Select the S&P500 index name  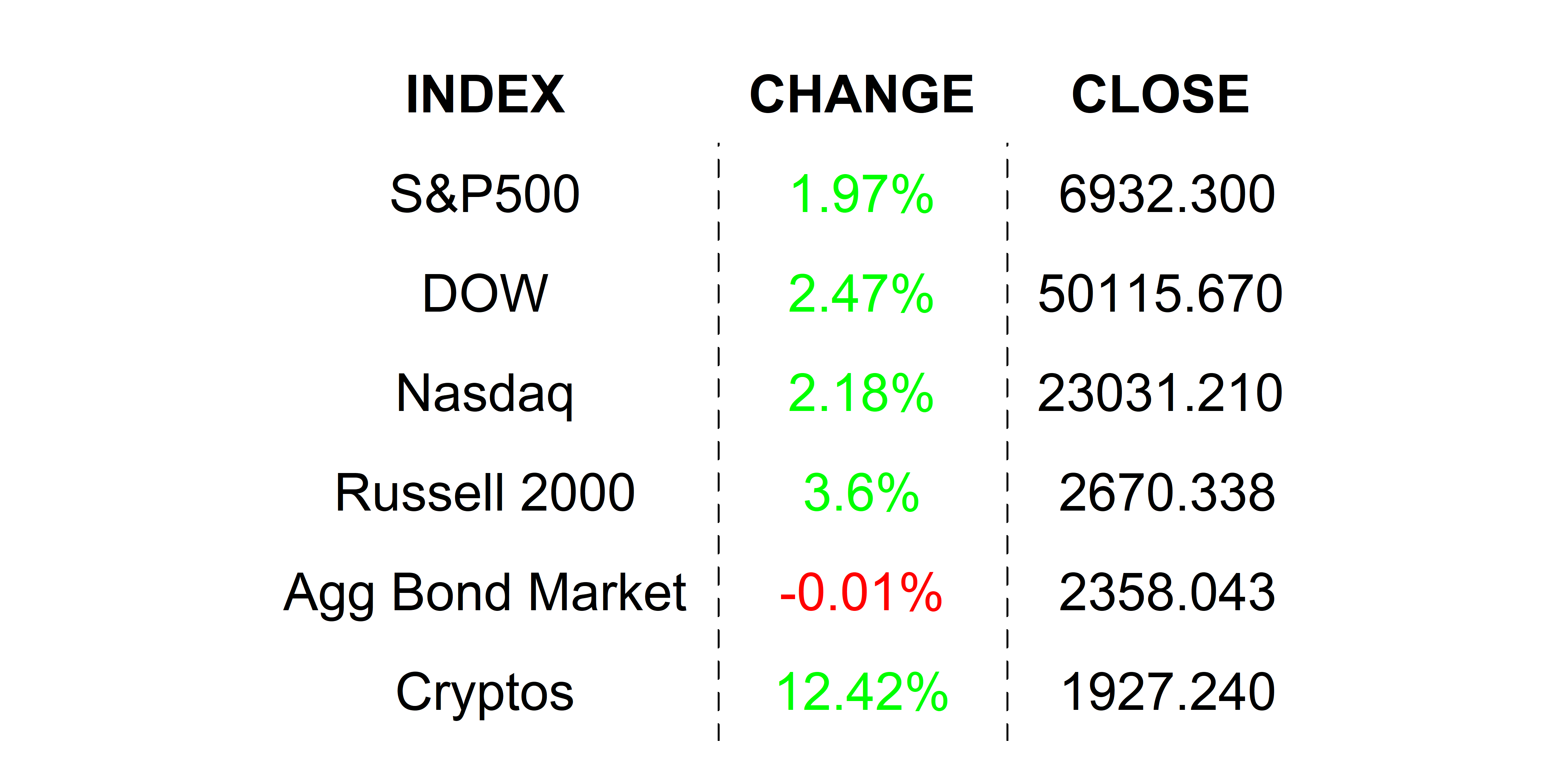point(485,194)
